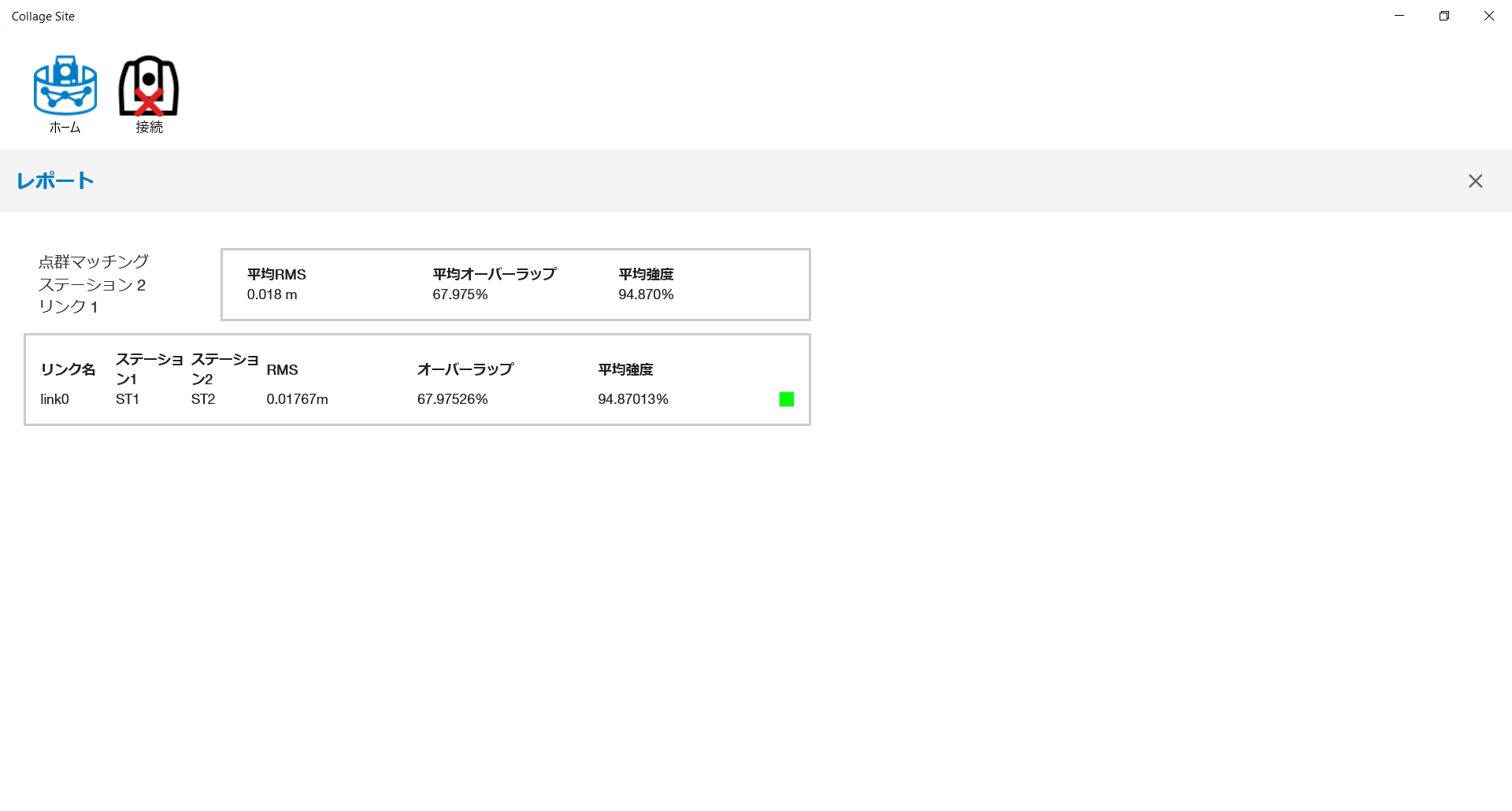Select the link0 link name cell
Screen dimensions: 1512x811
55,399
